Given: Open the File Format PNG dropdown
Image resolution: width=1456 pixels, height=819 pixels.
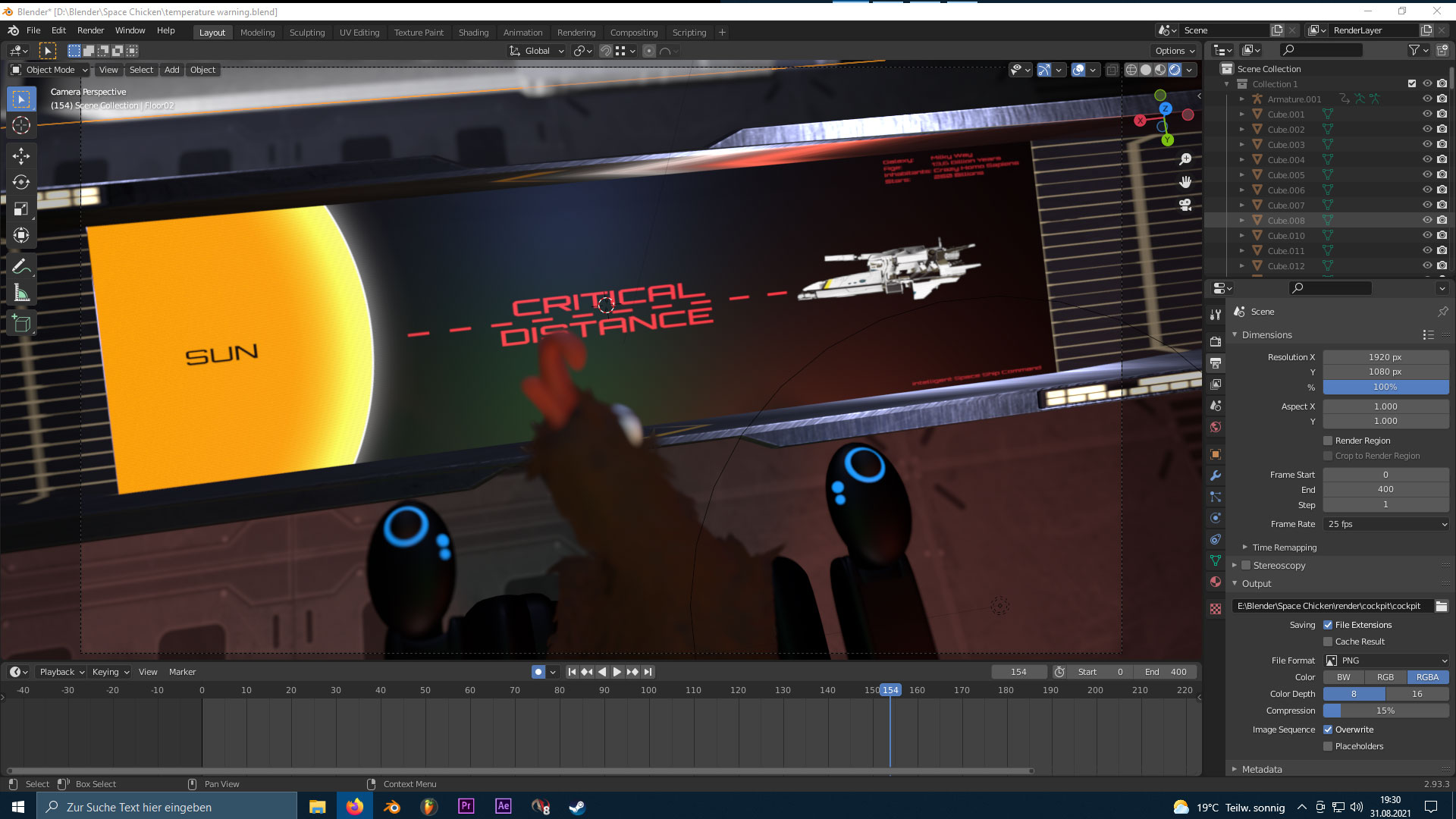Looking at the screenshot, I should [1386, 661].
